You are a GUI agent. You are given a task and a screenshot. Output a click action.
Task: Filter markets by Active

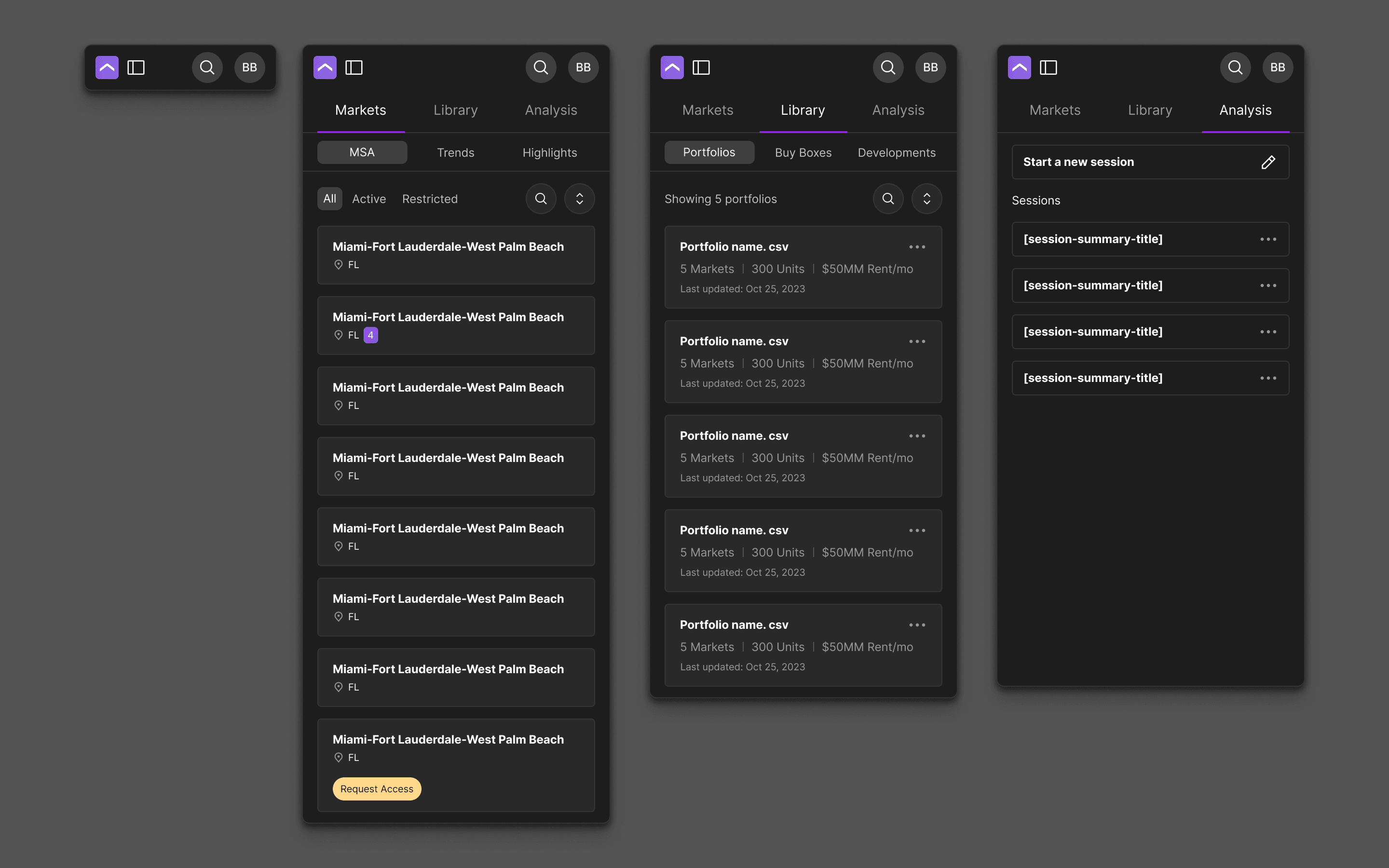pyautogui.click(x=369, y=199)
